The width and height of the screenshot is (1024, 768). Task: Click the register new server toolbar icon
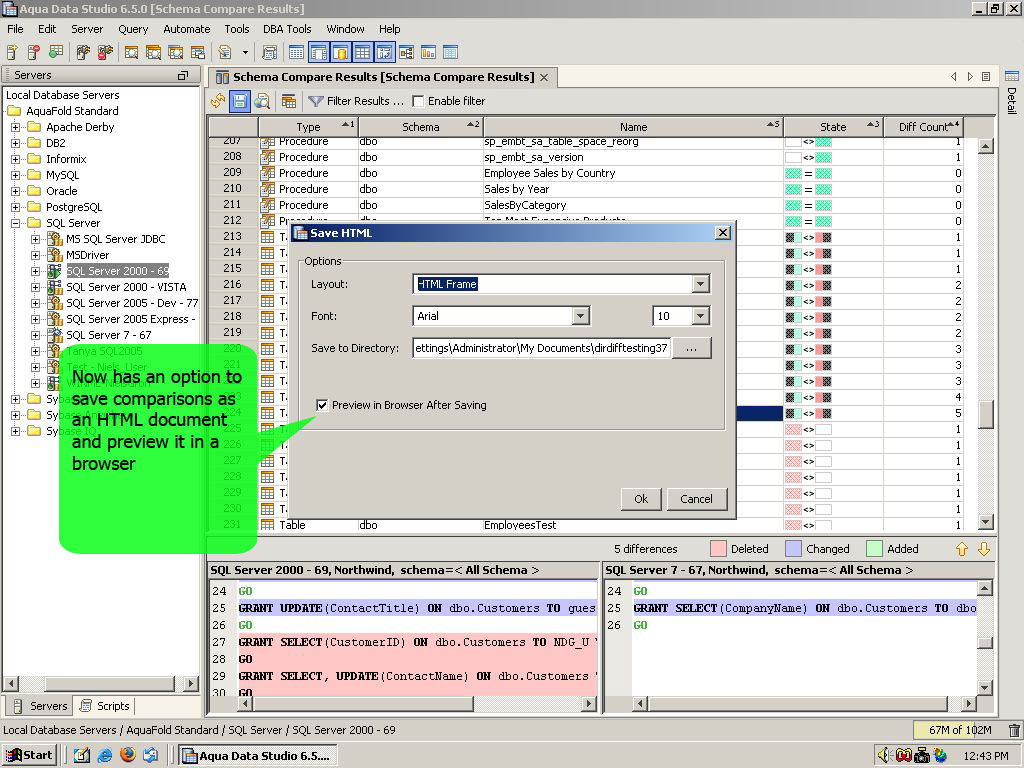click(x=12, y=52)
